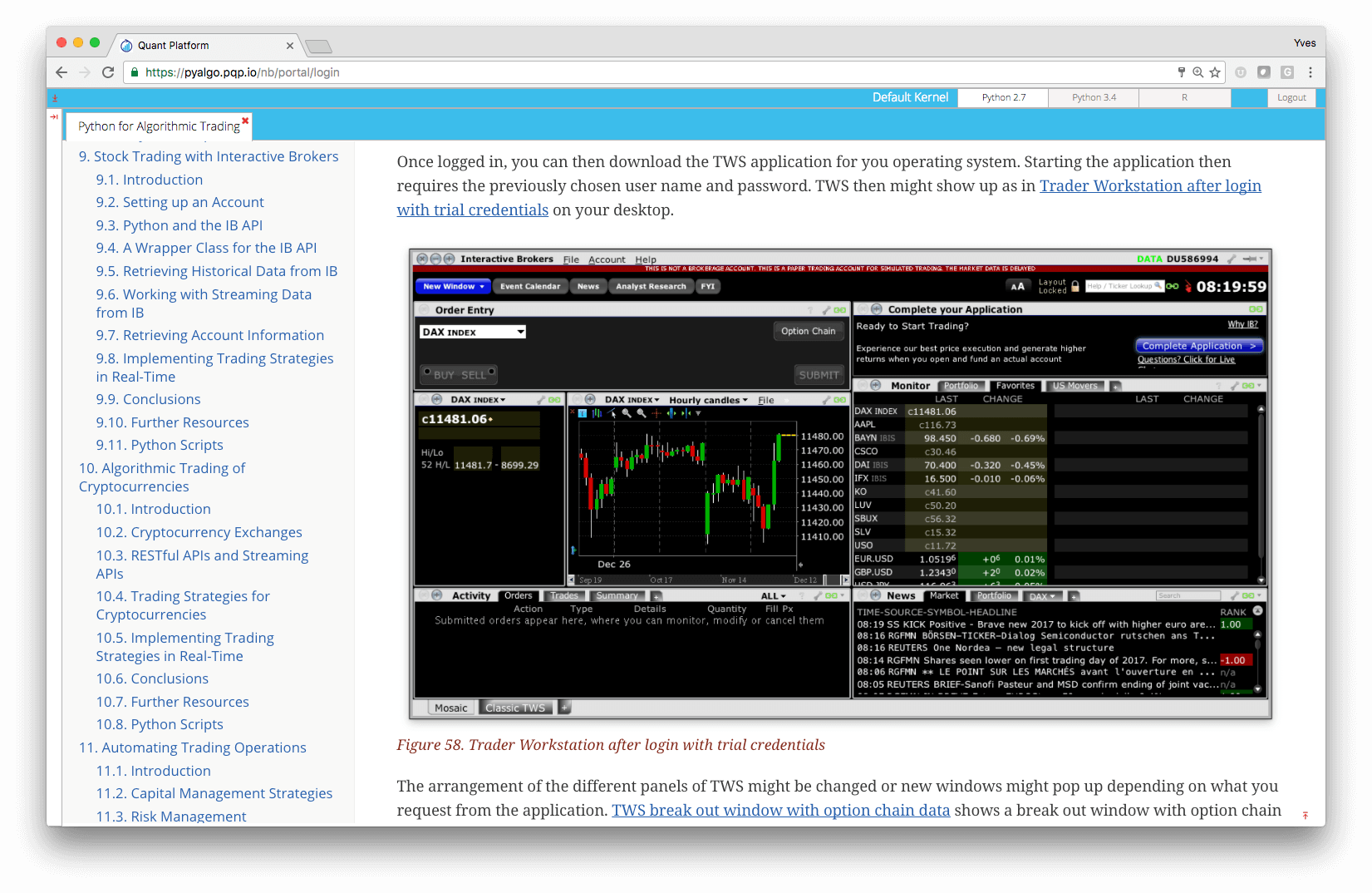Open section 10.6. Conclusions
The width and height of the screenshot is (1372, 893).
click(x=152, y=678)
